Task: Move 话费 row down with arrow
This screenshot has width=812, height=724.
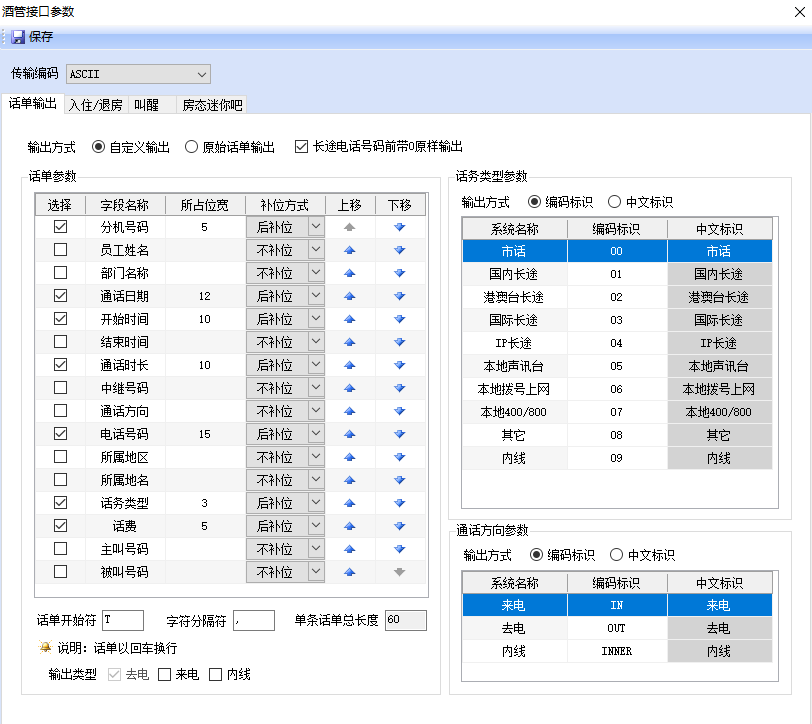Action: [x=400, y=526]
